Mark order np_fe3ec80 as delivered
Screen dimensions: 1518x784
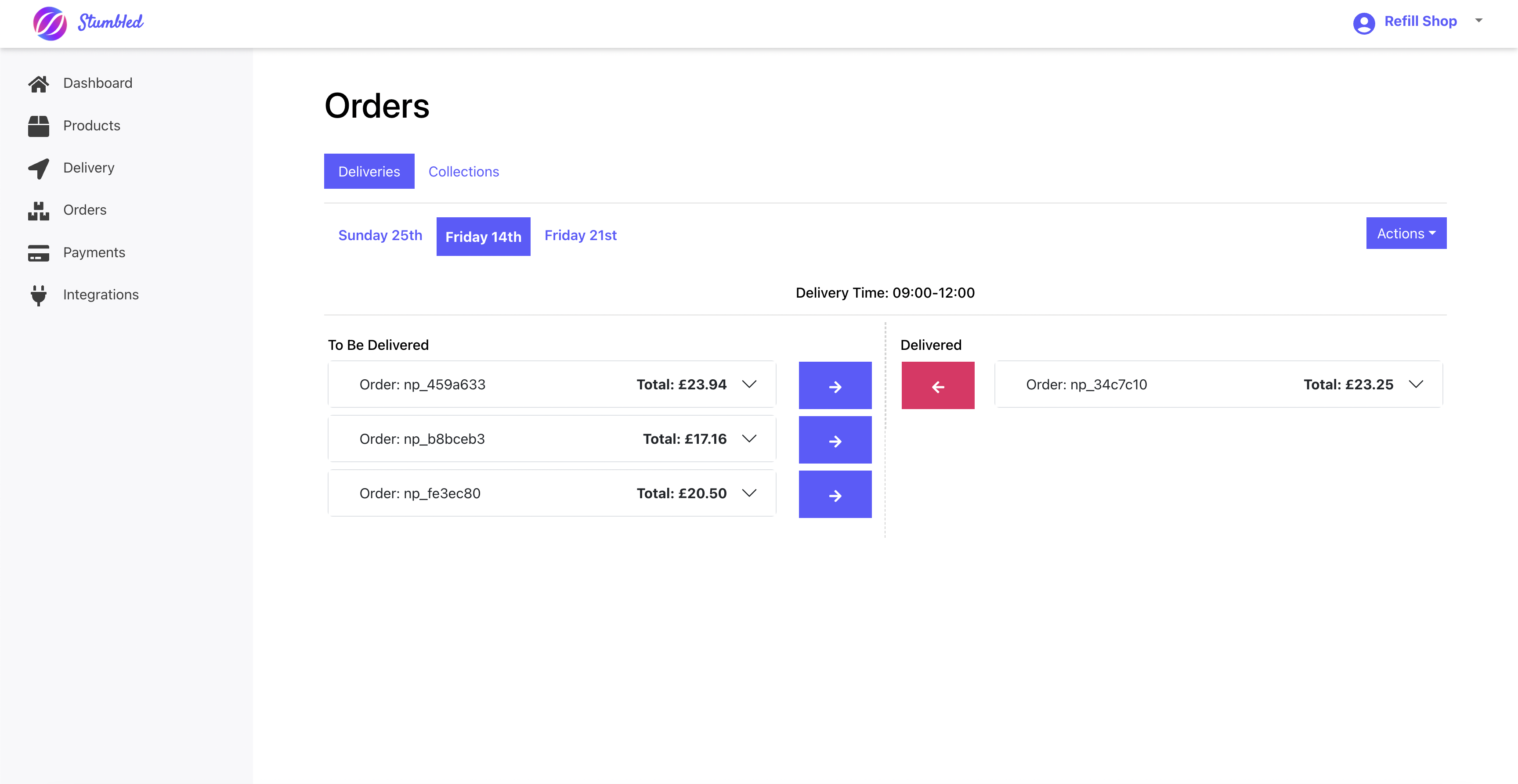[835, 495]
